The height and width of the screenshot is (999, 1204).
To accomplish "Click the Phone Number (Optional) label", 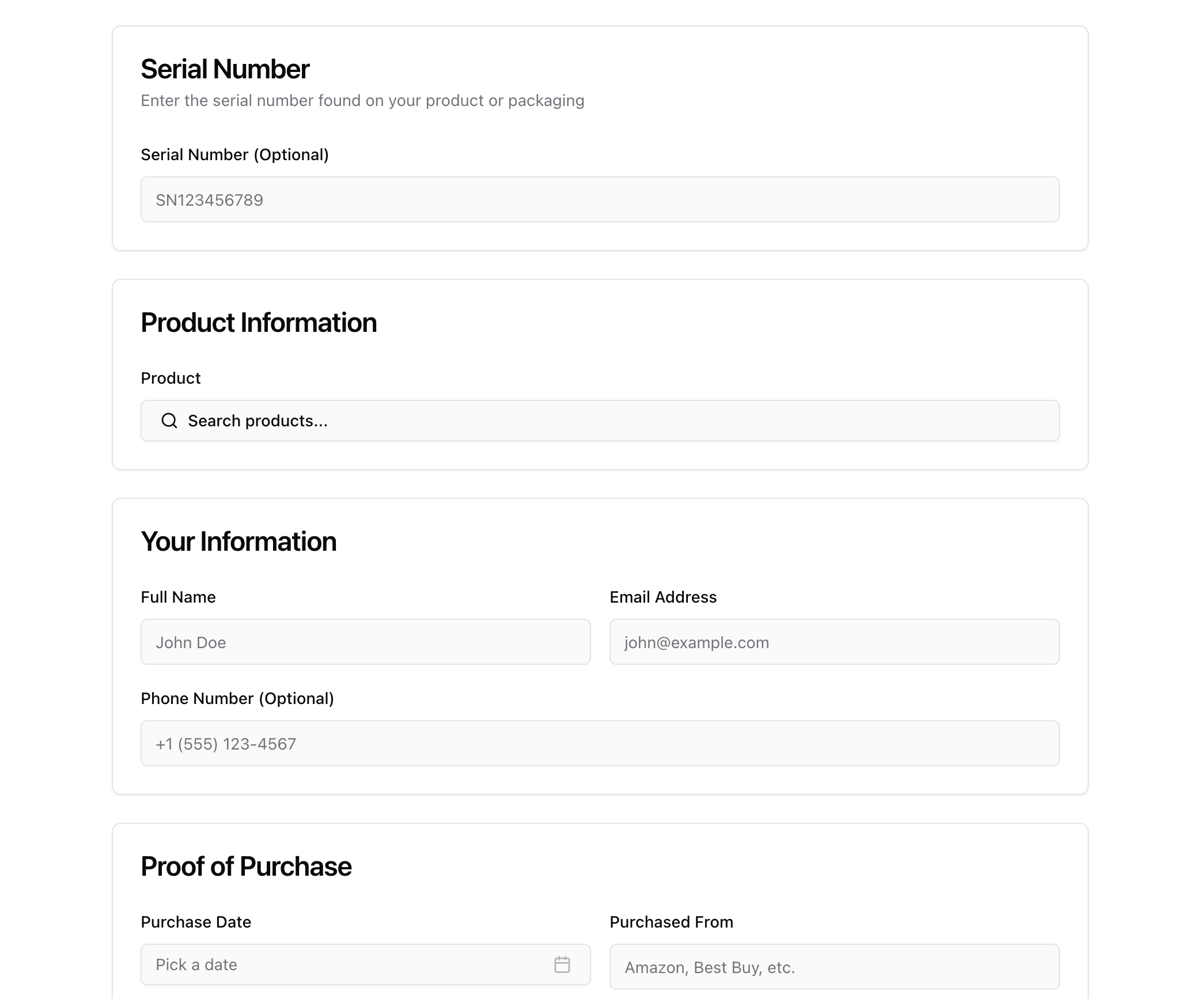I will click(237, 698).
